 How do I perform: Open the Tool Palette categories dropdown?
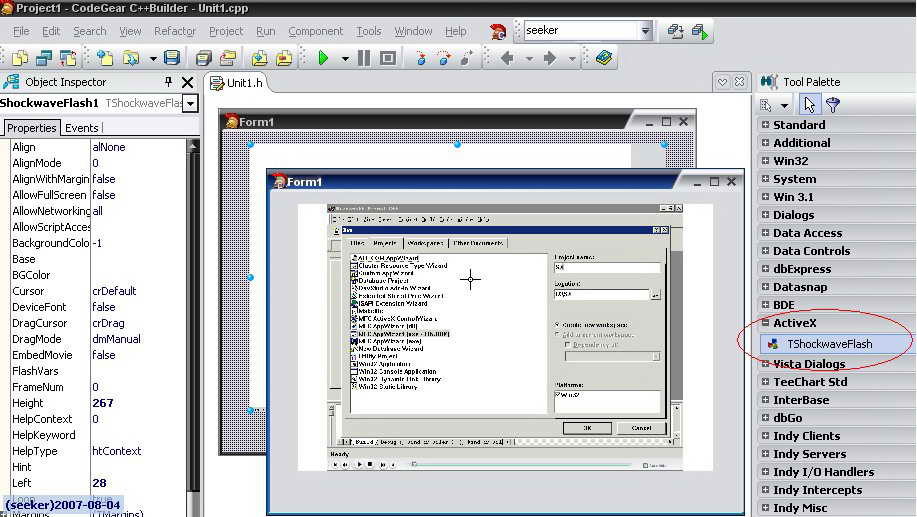784,106
